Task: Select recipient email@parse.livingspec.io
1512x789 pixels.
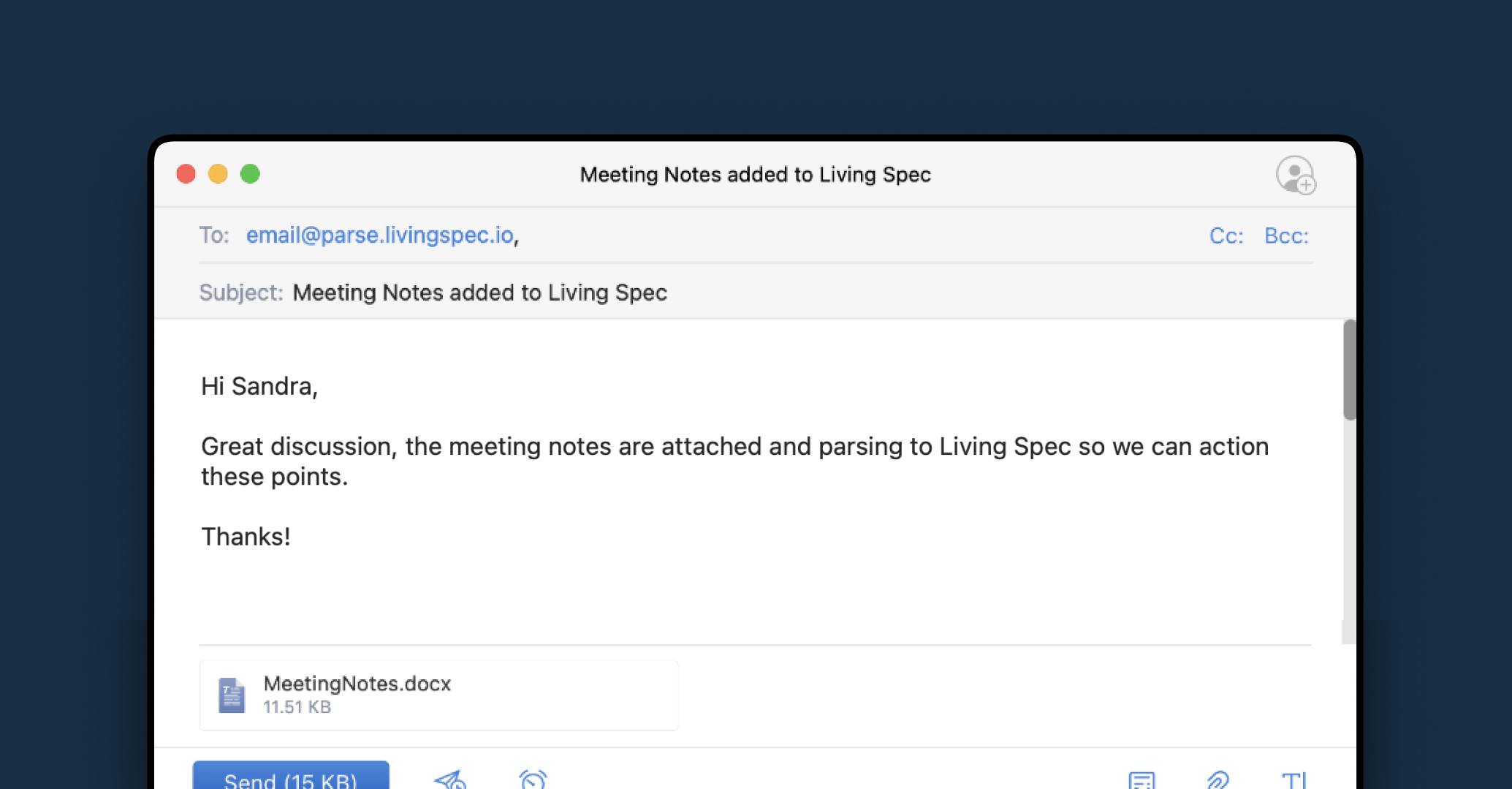Action: (x=379, y=235)
